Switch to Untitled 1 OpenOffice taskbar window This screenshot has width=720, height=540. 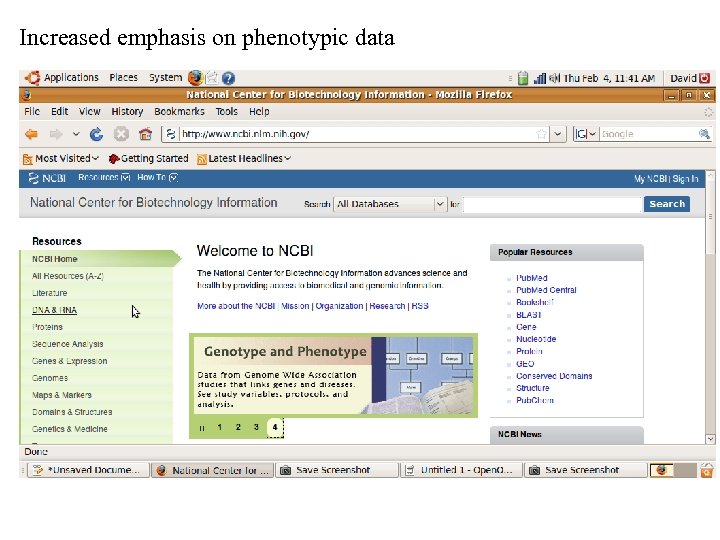click(x=461, y=470)
